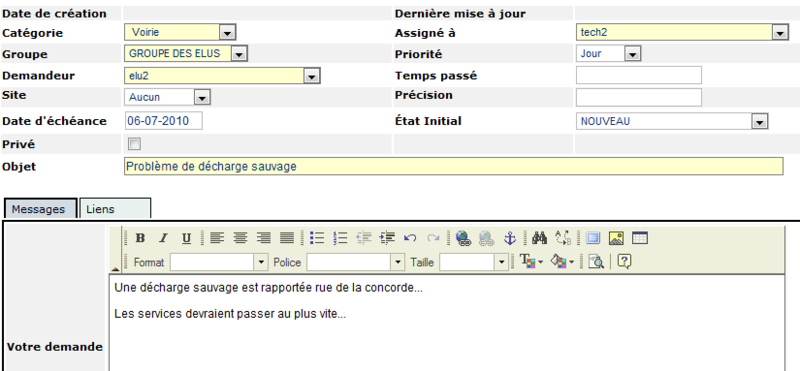
Task: Toggle bold formatting in the editor
Action: 140,238
